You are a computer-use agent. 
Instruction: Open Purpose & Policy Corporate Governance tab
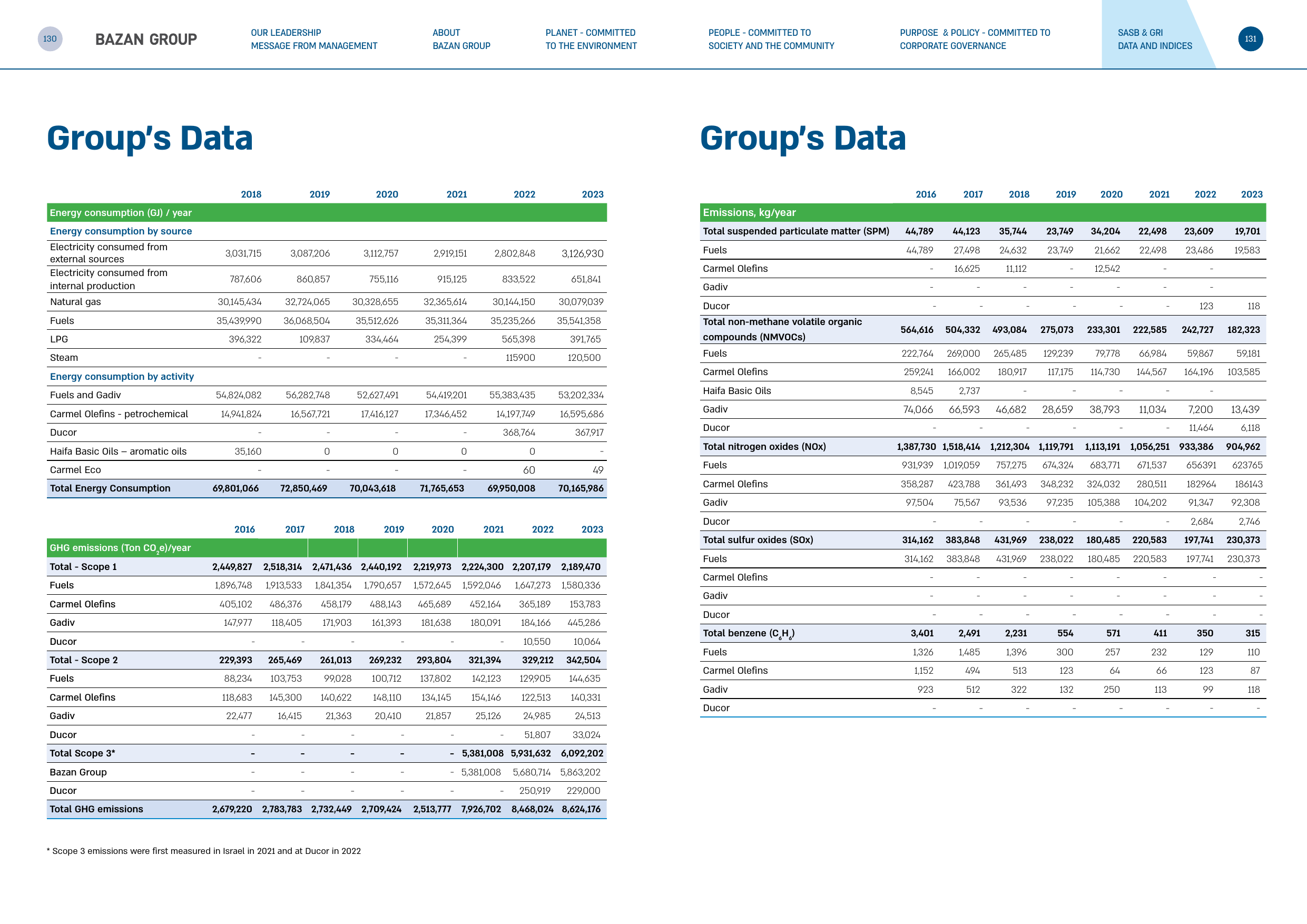click(975, 40)
